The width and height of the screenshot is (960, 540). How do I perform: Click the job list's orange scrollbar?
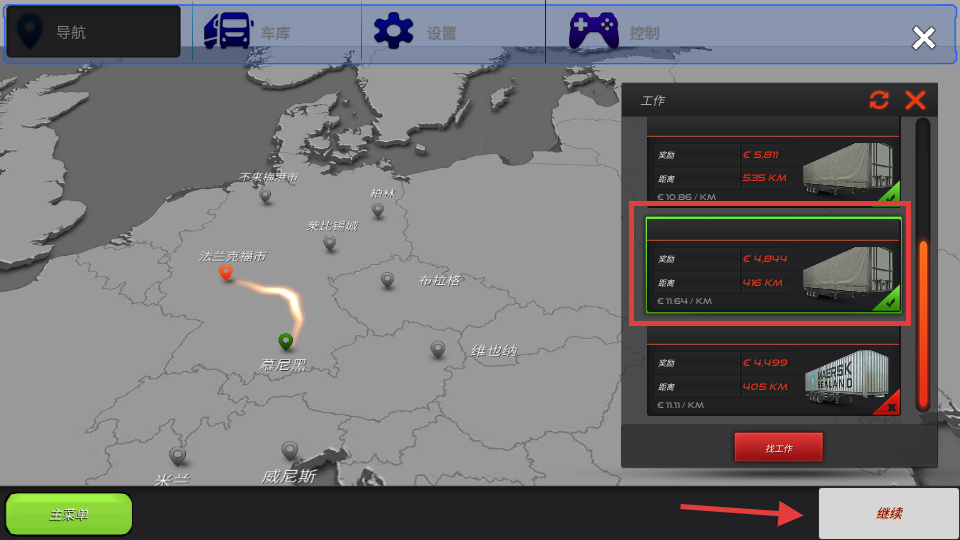pos(922,325)
